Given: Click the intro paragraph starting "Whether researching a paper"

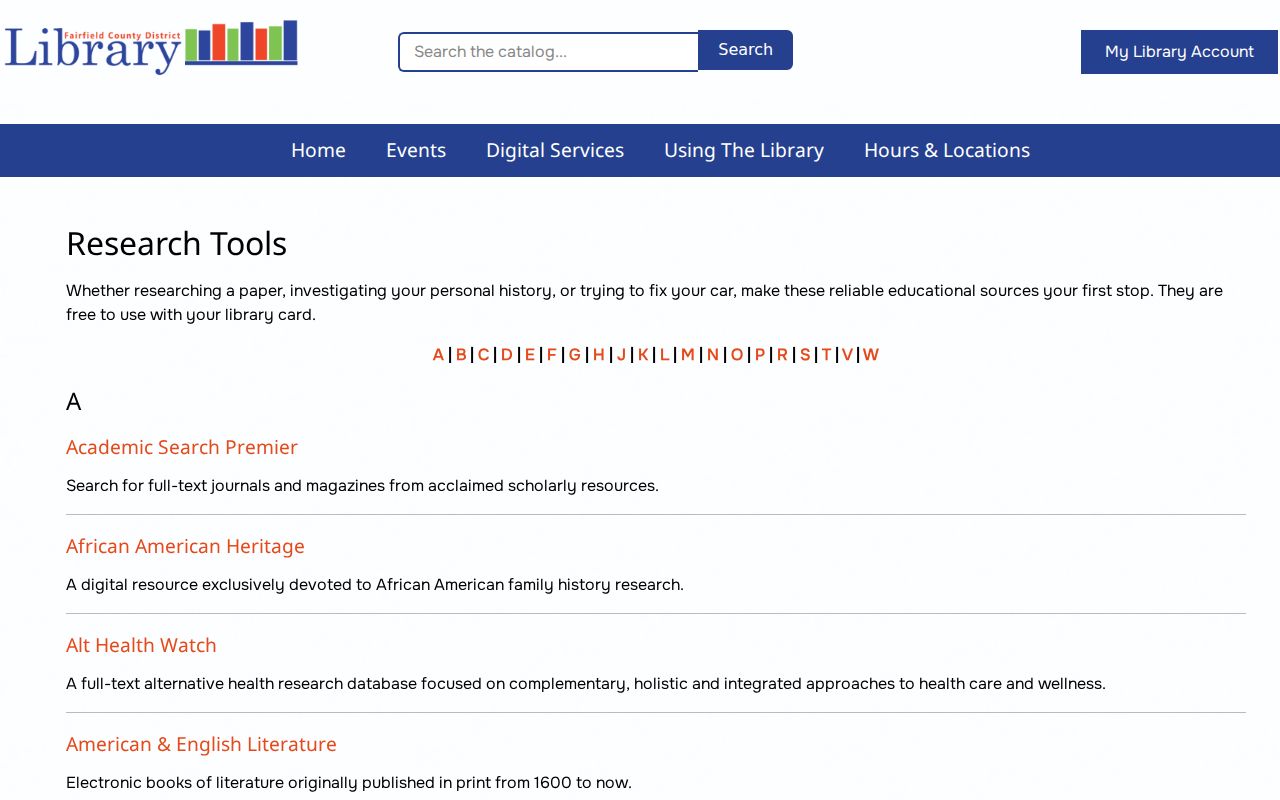Looking at the screenshot, I should [x=644, y=303].
